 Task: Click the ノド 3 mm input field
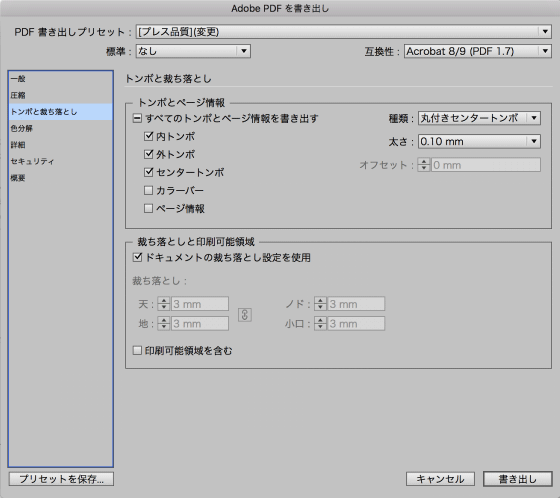[x=356, y=304]
